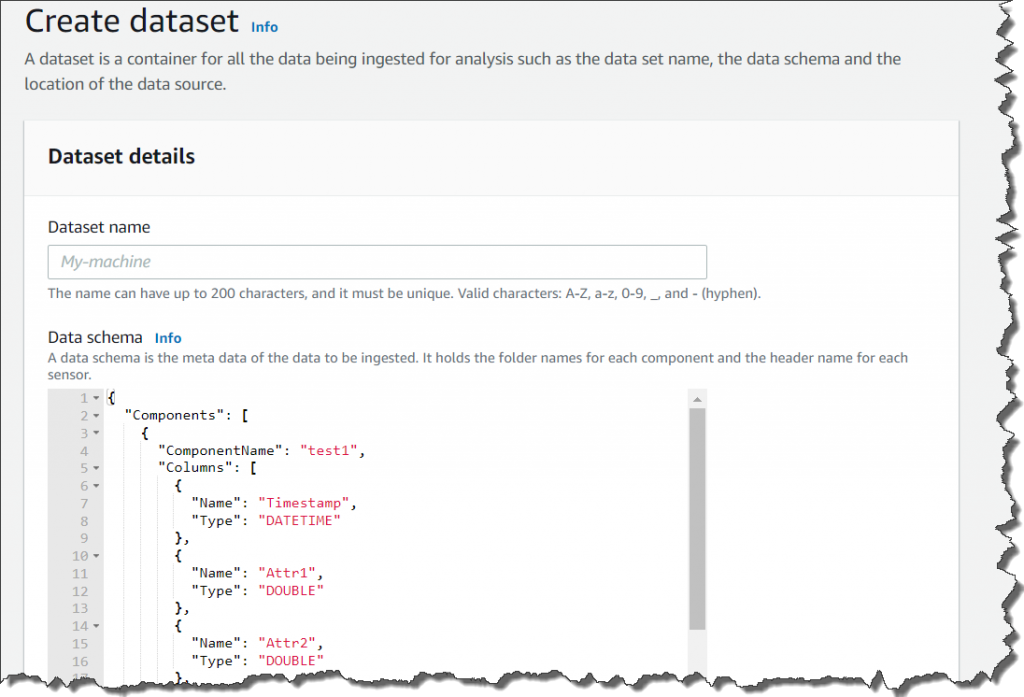Collapse the component object on line 3
The width and height of the screenshot is (1024, 697).
95,433
